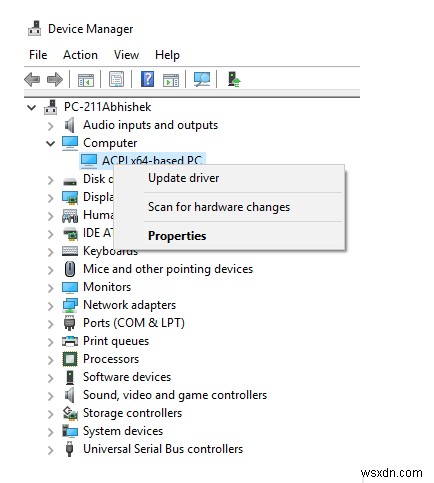Expand the System devices category
This screenshot has width=434, height=483.
click(x=50, y=432)
